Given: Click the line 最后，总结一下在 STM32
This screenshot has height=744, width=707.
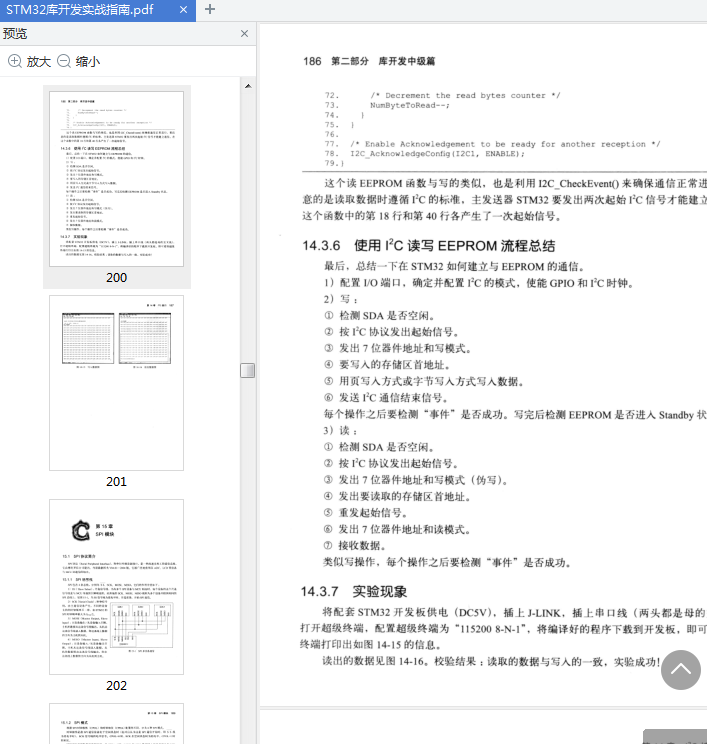Looking at the screenshot, I should tap(456, 266).
